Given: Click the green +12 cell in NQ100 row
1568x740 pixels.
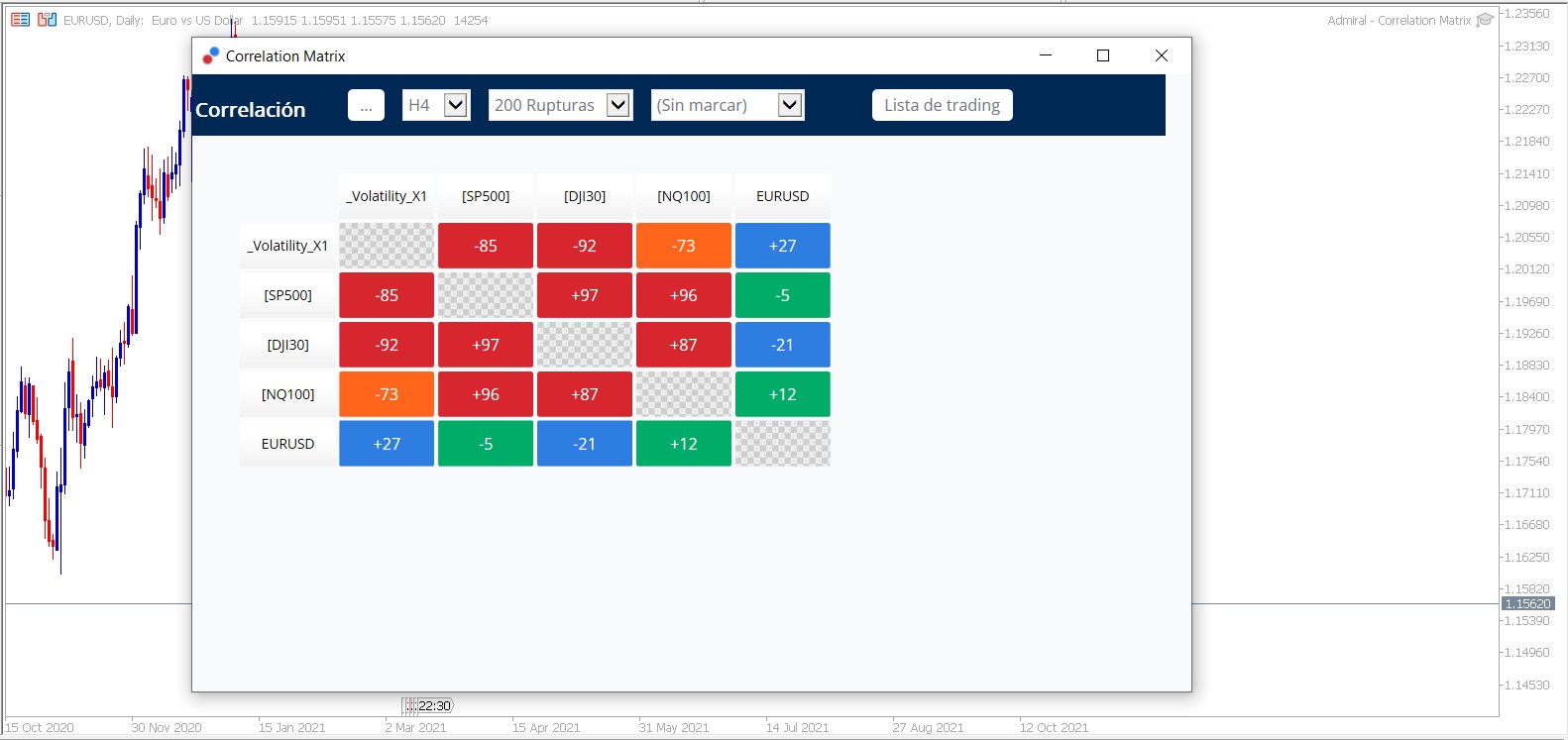Looking at the screenshot, I should 783,394.
